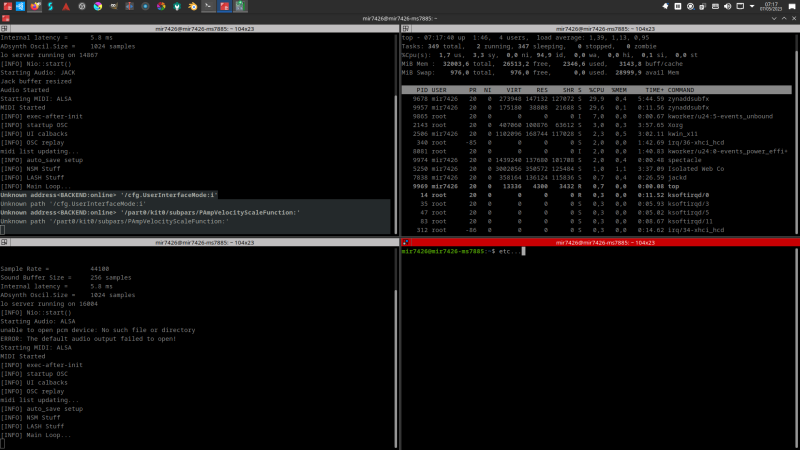The height and width of the screenshot is (450, 800).
Task: Focus the top-left pane title bar
Action: point(204,29)
